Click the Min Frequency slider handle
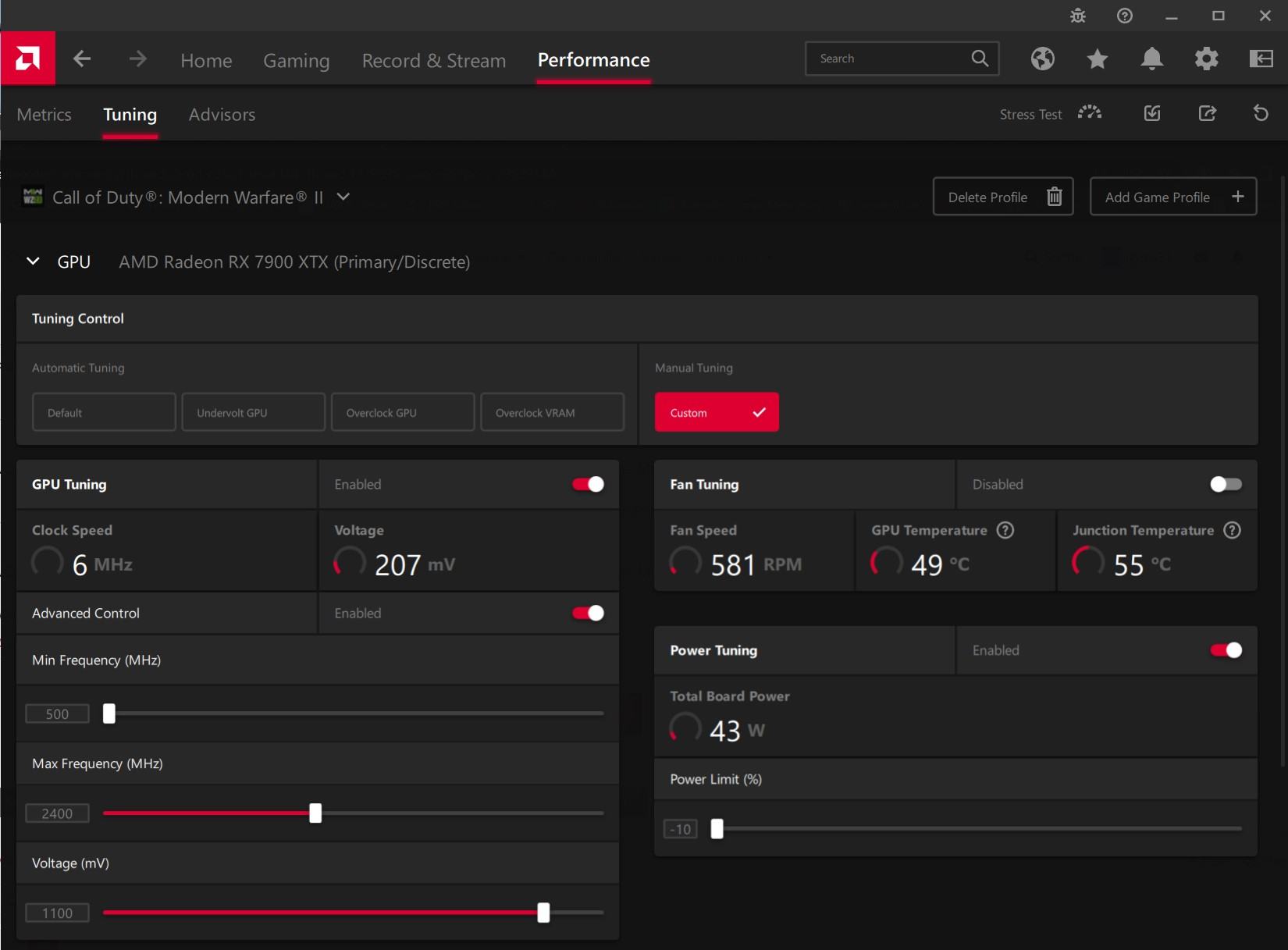 (x=109, y=713)
